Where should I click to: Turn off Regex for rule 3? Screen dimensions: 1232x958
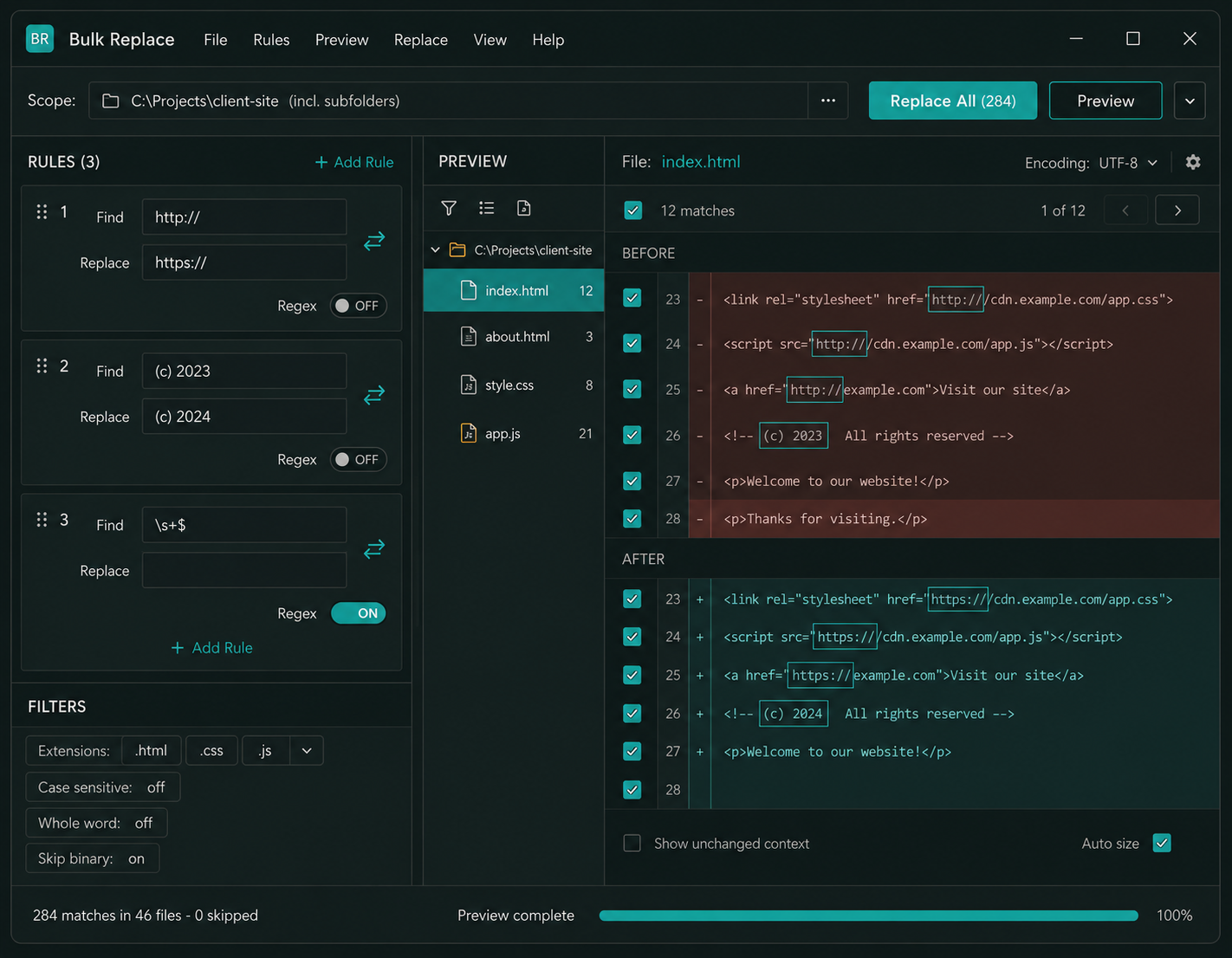pos(358,613)
